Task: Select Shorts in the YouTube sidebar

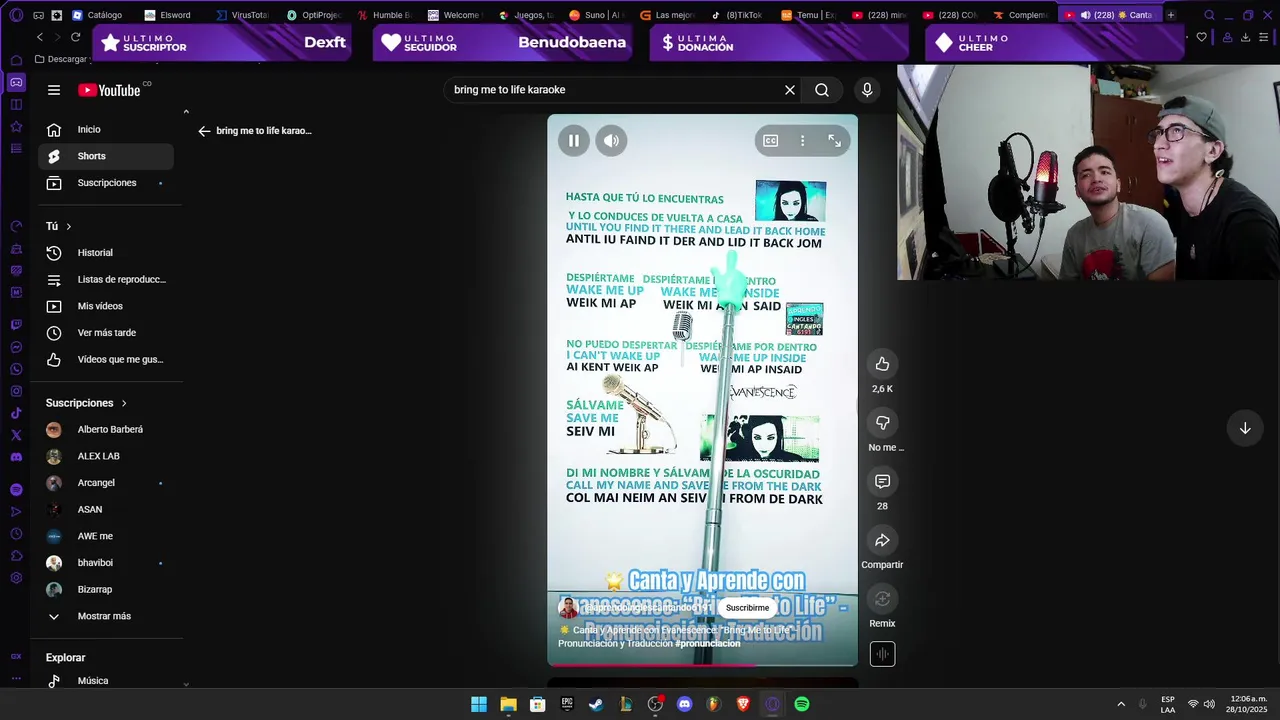Action: click(106, 156)
